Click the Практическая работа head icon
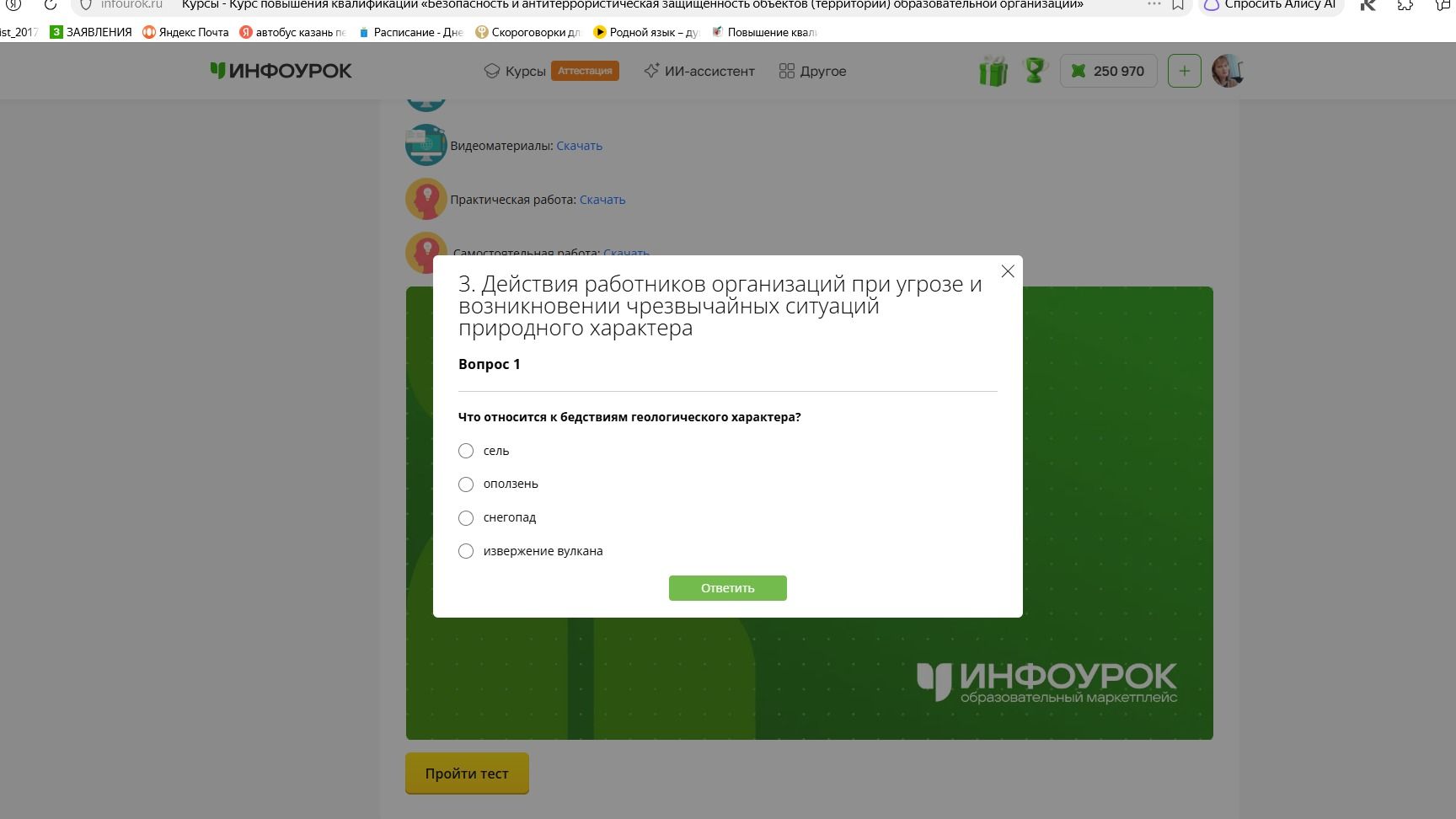The width and height of the screenshot is (1456, 819). coord(426,199)
